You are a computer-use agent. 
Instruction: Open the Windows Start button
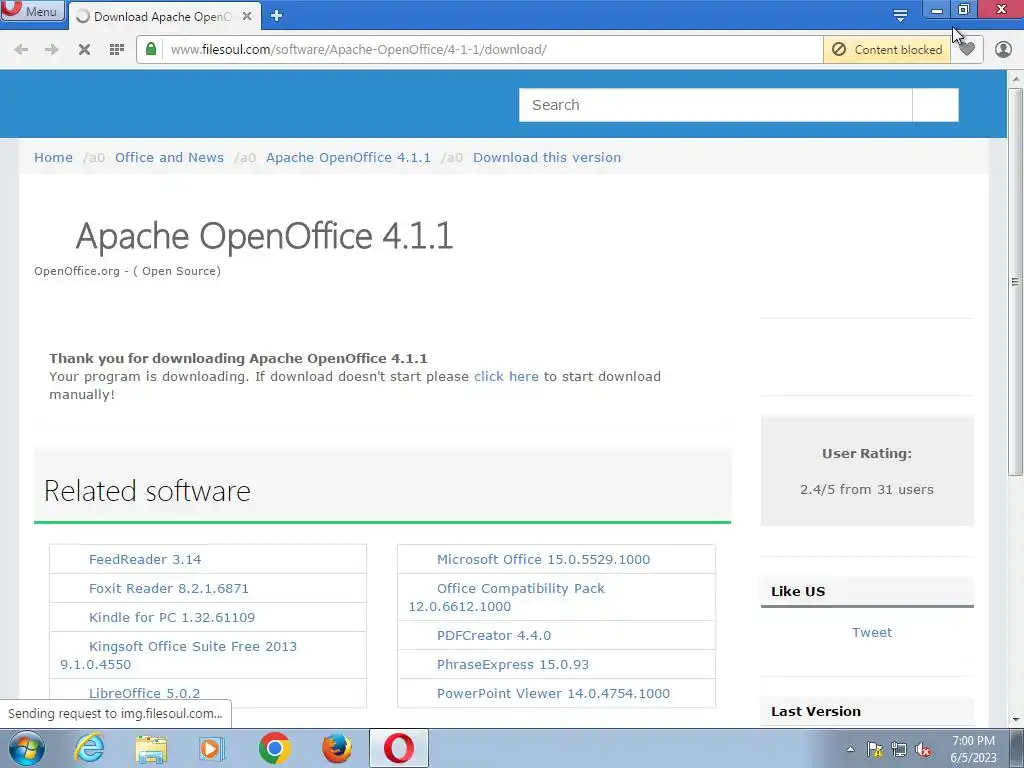[26, 748]
